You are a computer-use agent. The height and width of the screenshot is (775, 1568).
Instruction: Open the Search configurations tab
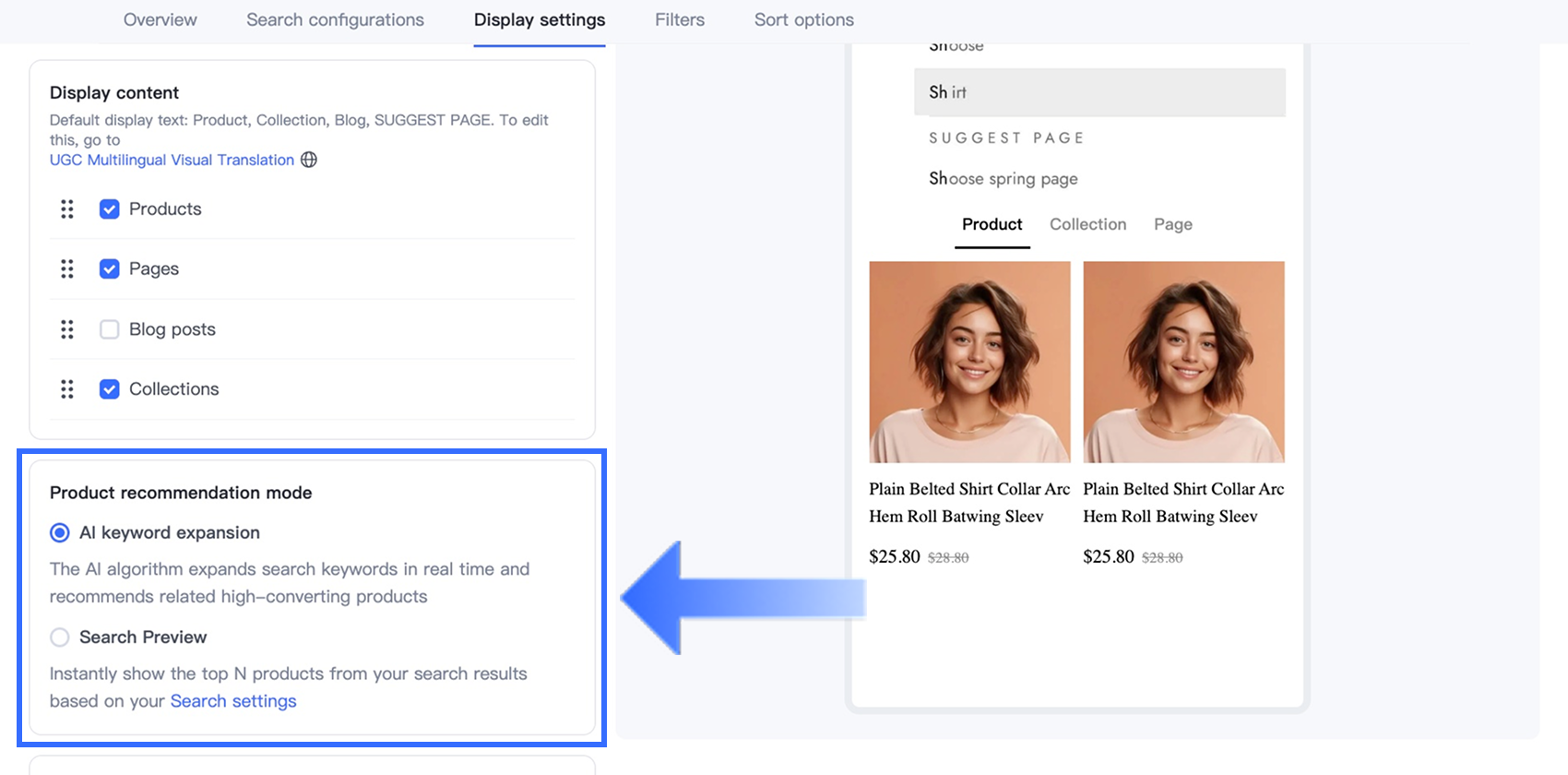point(335,20)
